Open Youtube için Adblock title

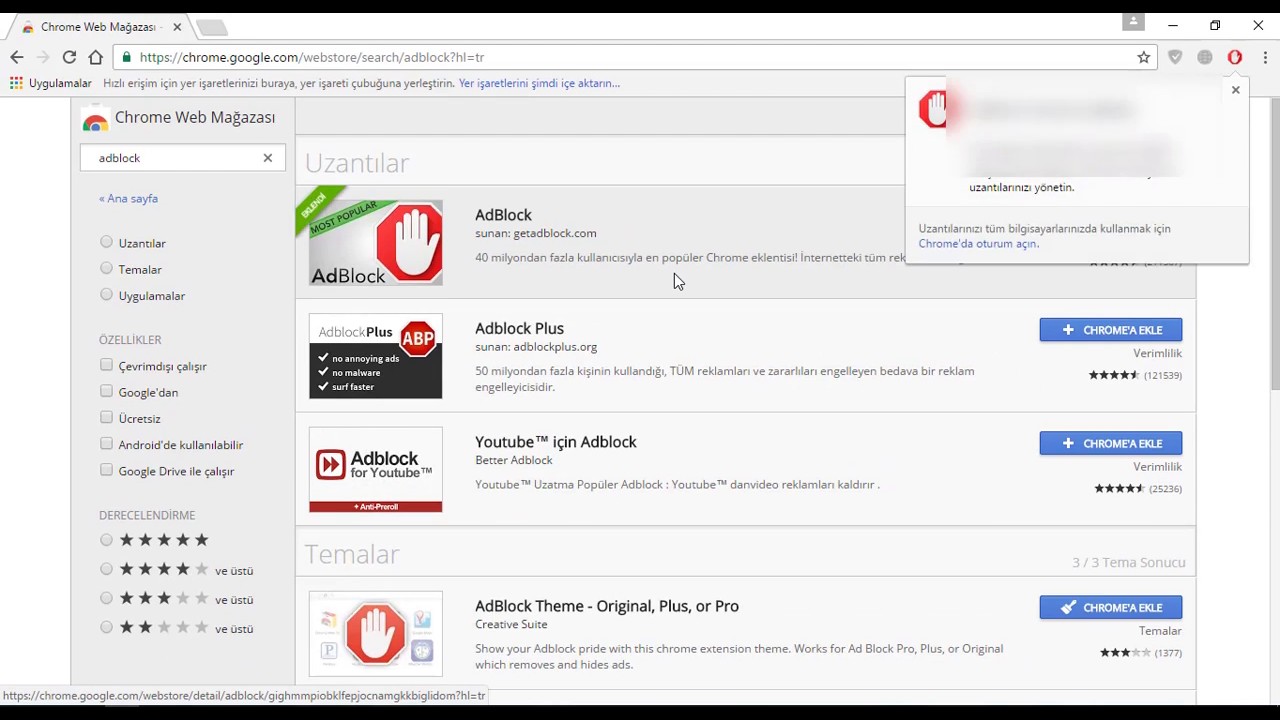[555, 442]
